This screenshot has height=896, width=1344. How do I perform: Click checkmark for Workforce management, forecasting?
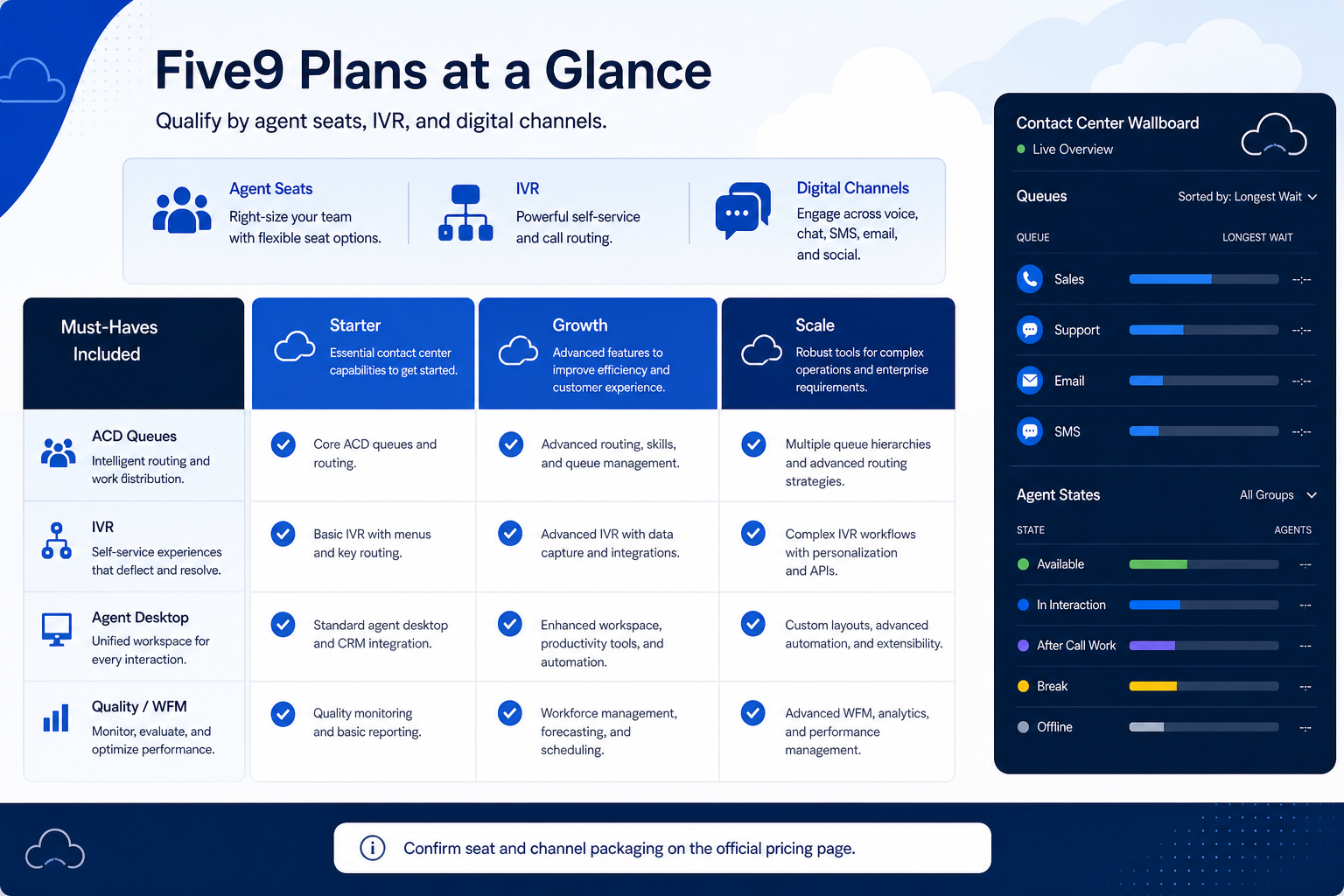(x=510, y=713)
